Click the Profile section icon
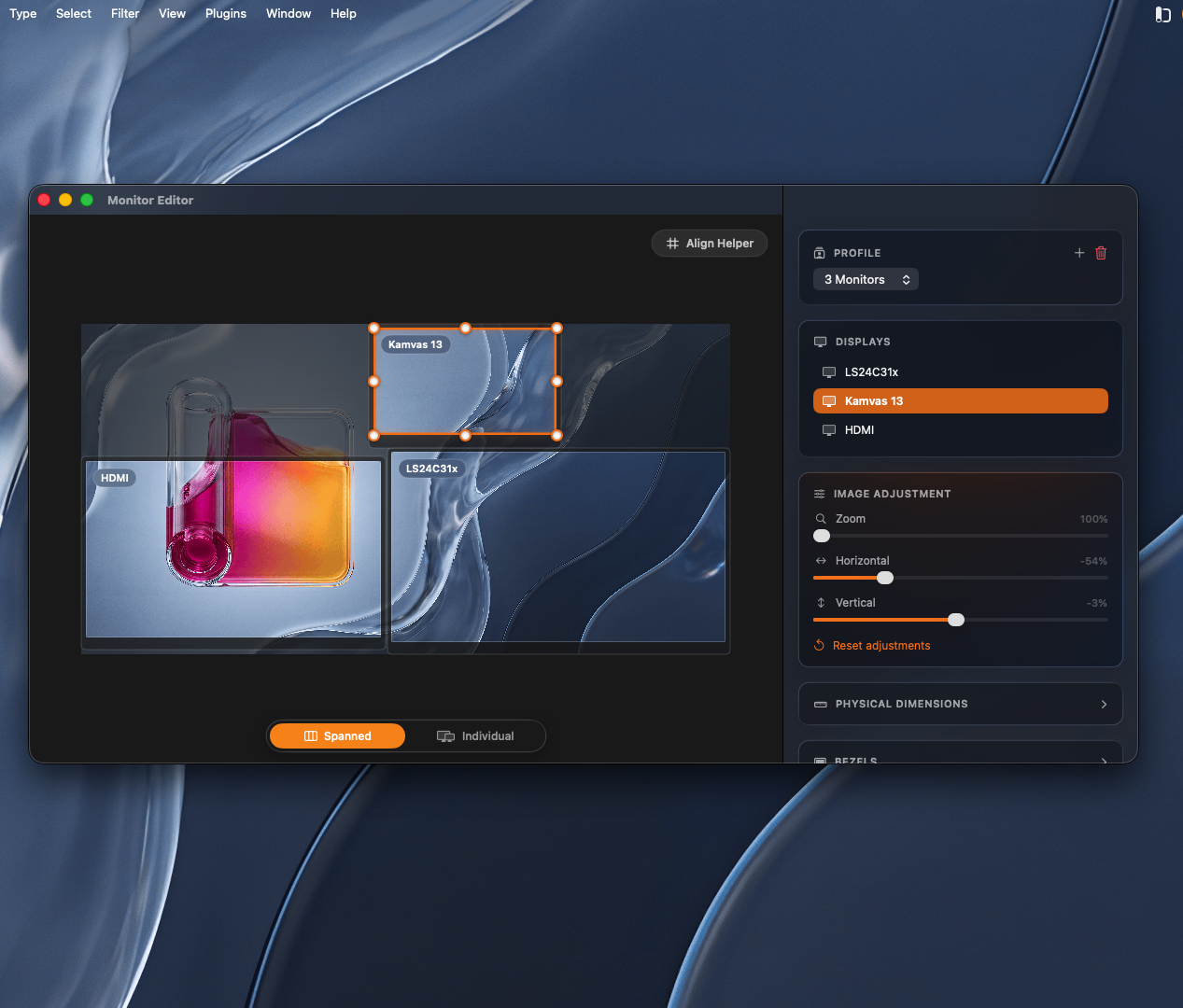Viewport: 1183px width, 1008px height. (819, 253)
